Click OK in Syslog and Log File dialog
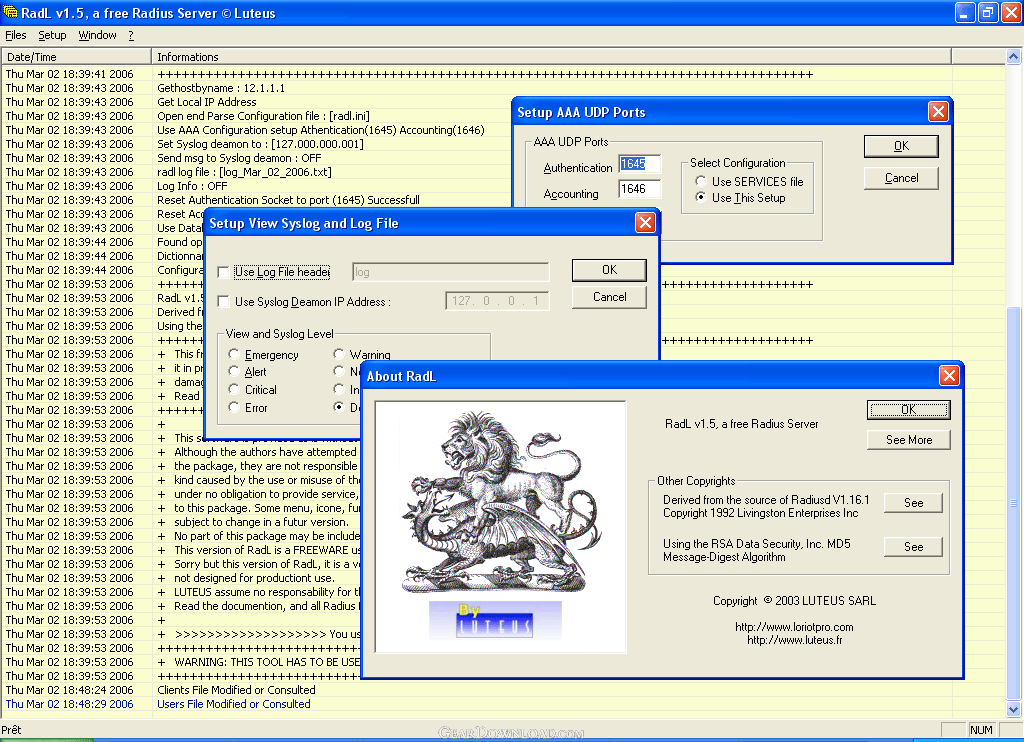The height and width of the screenshot is (742, 1024). (609, 270)
